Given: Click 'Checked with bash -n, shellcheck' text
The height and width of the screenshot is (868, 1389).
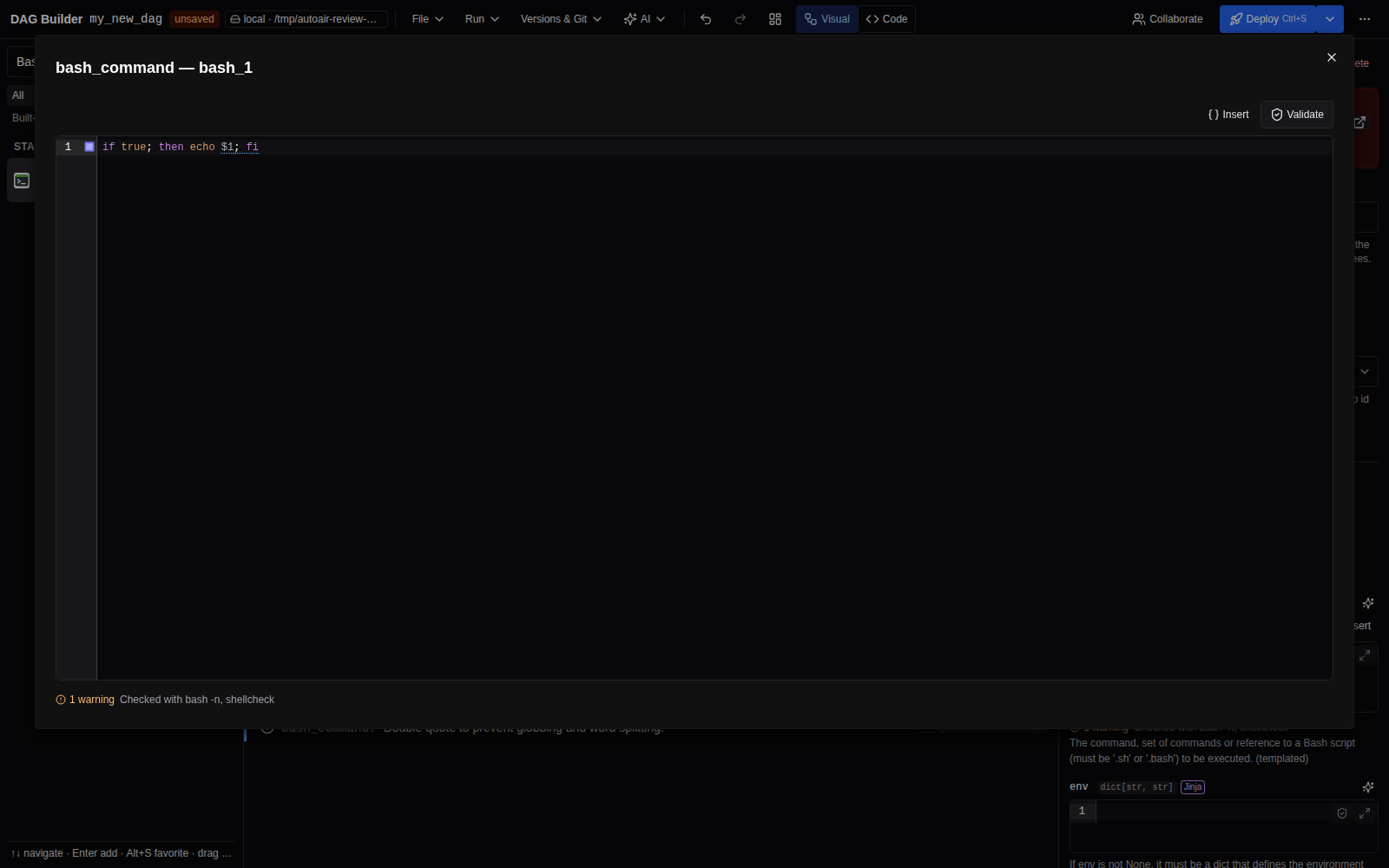Looking at the screenshot, I should click(197, 700).
